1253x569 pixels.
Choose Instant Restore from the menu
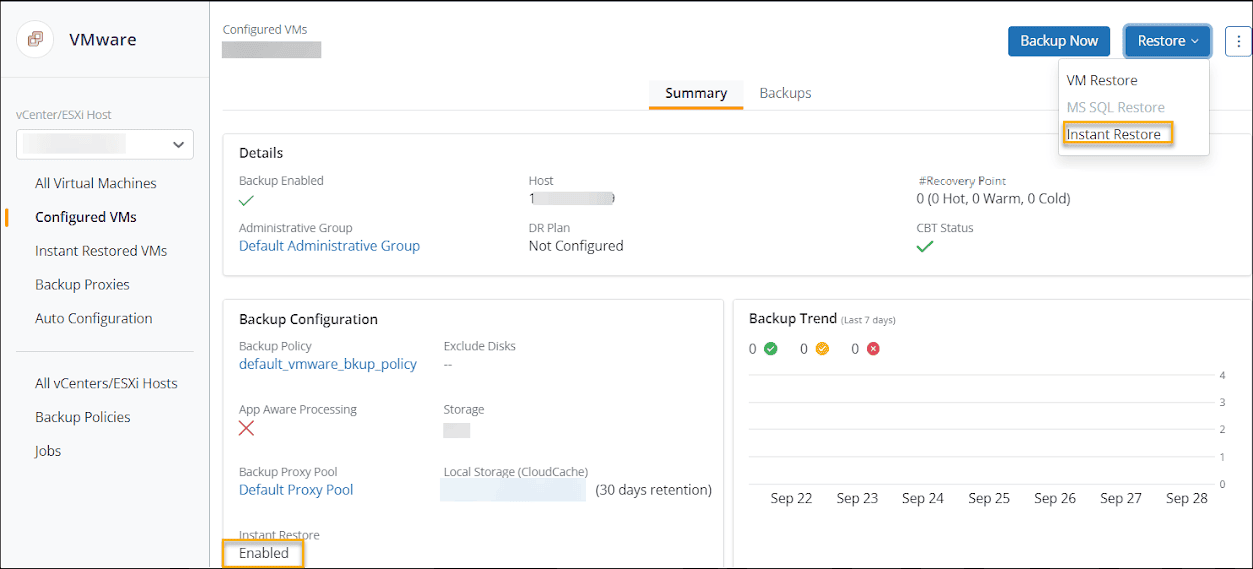[1114, 134]
